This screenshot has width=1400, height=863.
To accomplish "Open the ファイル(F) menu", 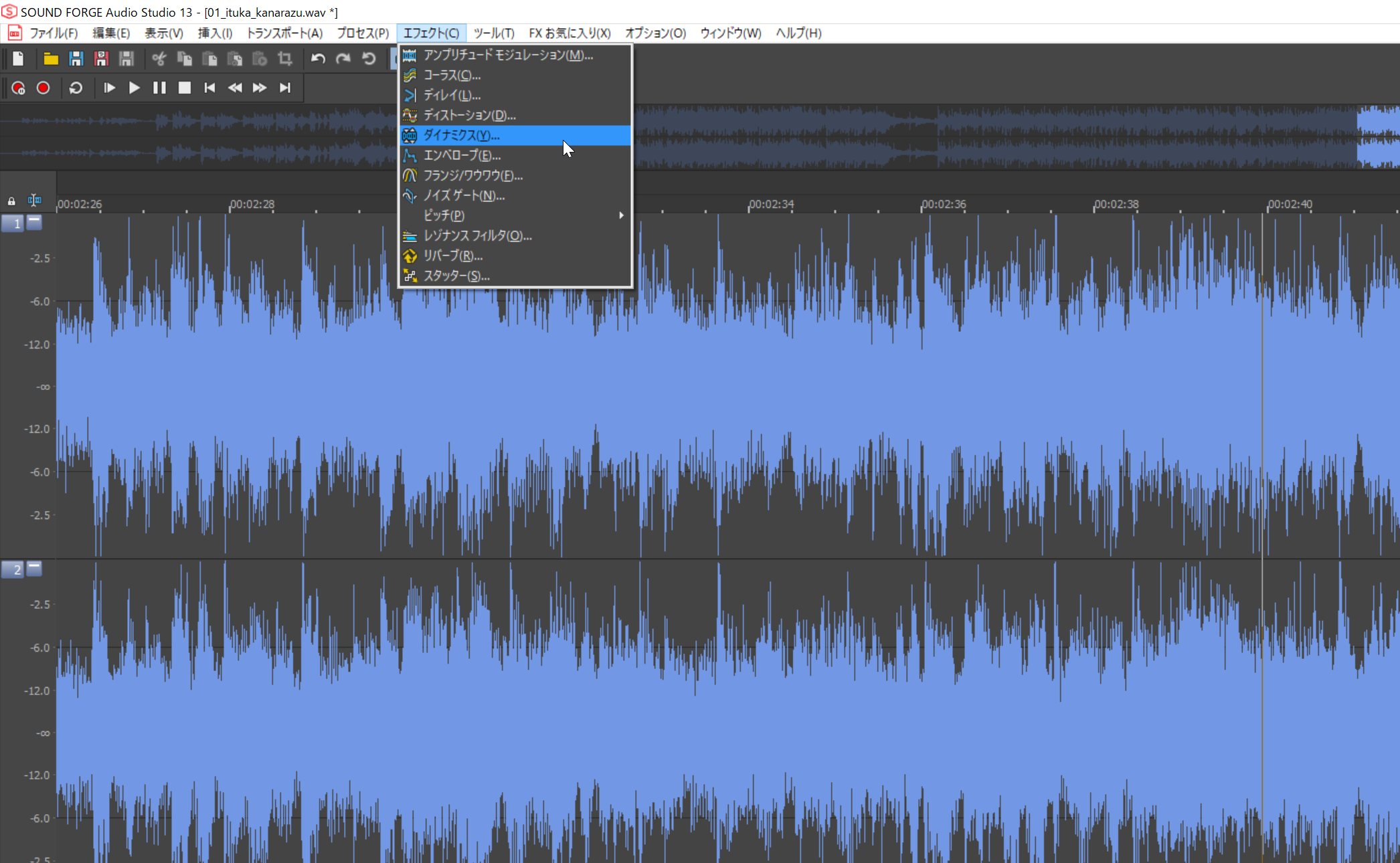I will tap(54, 33).
